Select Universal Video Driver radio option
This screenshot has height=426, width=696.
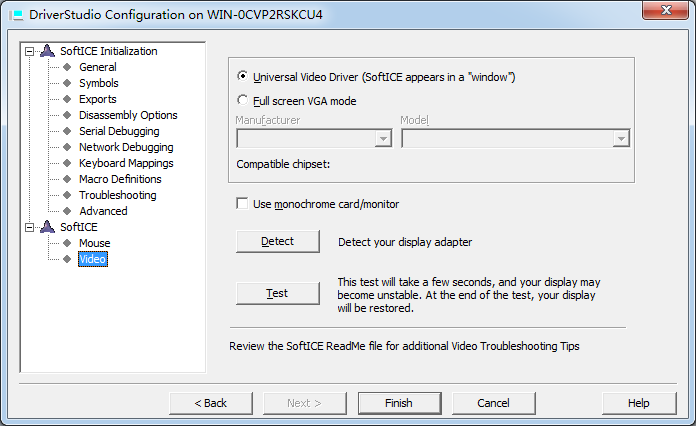click(x=242, y=76)
